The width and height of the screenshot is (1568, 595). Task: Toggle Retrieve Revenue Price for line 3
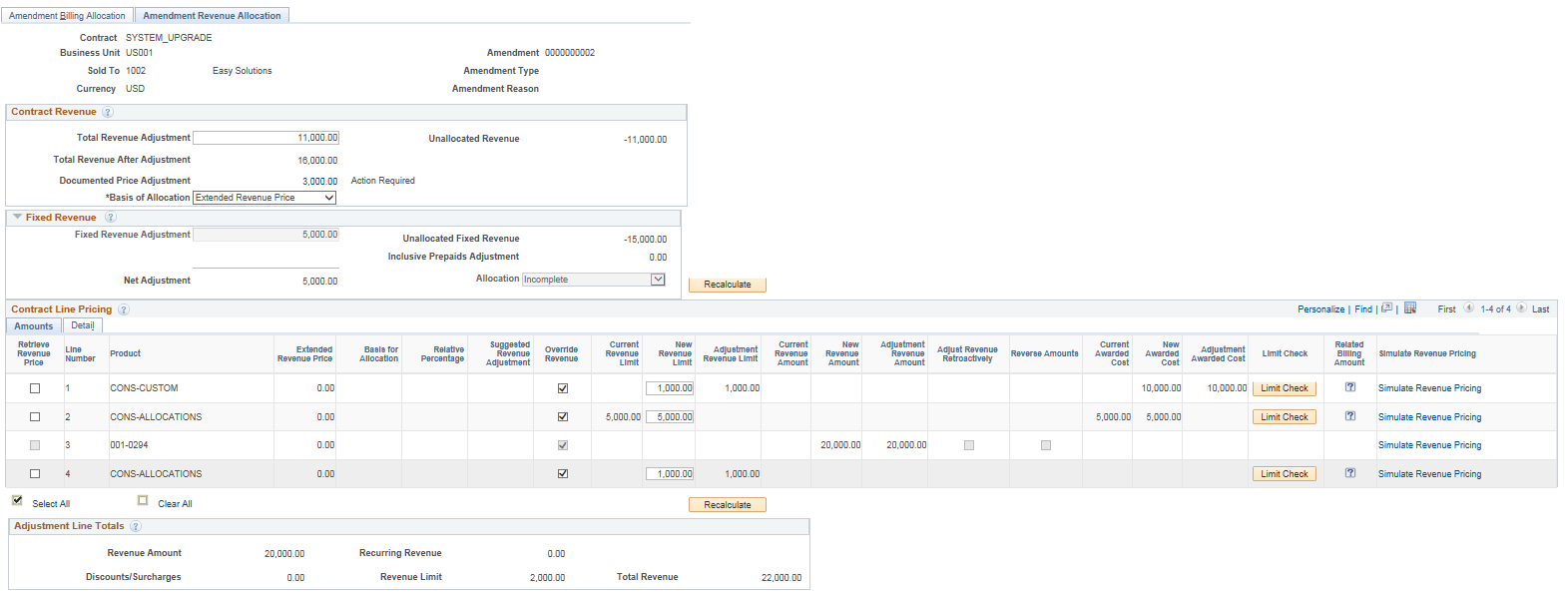[35, 445]
